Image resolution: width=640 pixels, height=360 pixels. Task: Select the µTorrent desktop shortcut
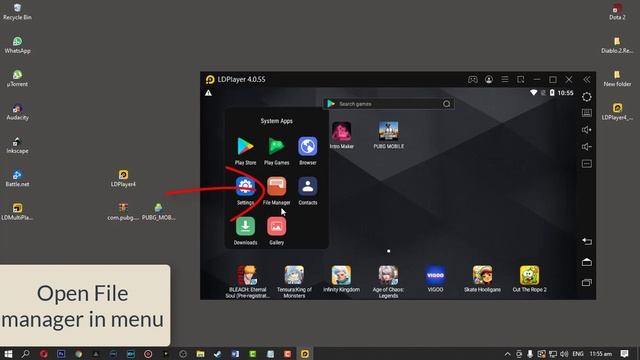pyautogui.click(x=17, y=78)
